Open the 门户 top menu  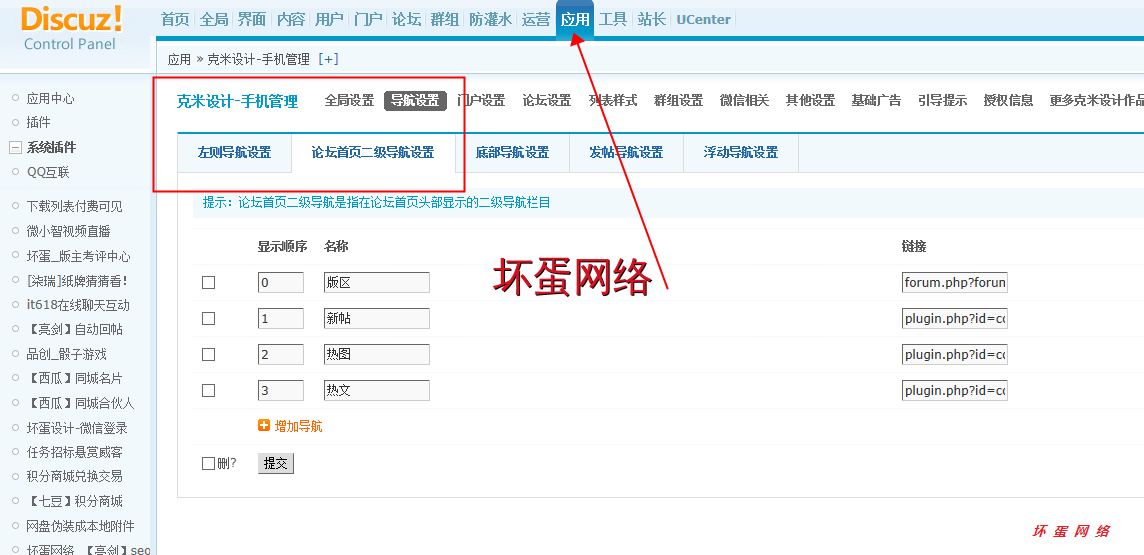pyautogui.click(x=368, y=20)
